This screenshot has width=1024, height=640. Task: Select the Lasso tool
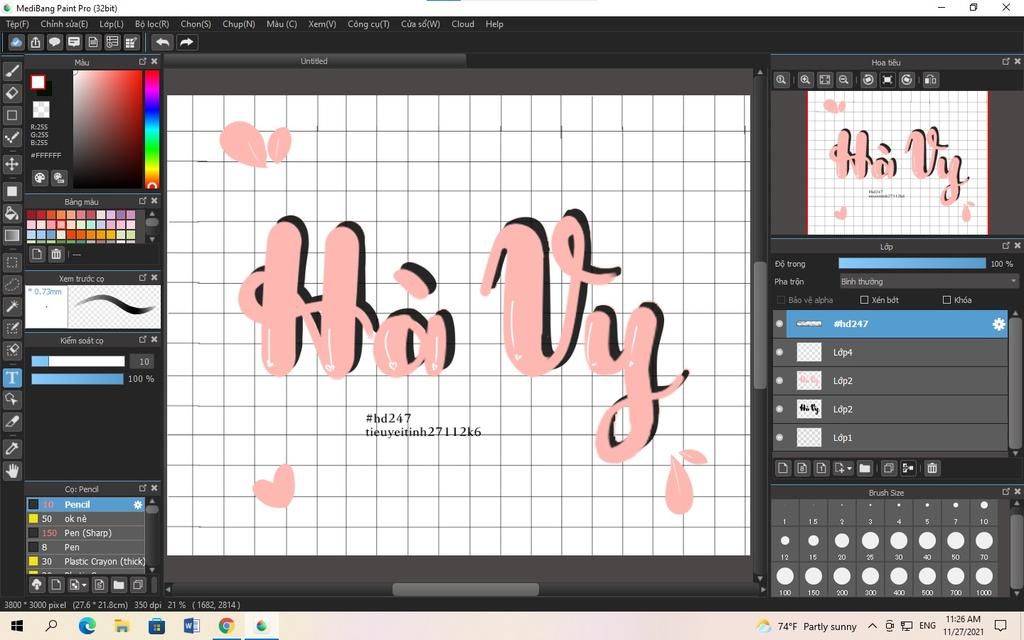click(x=12, y=285)
